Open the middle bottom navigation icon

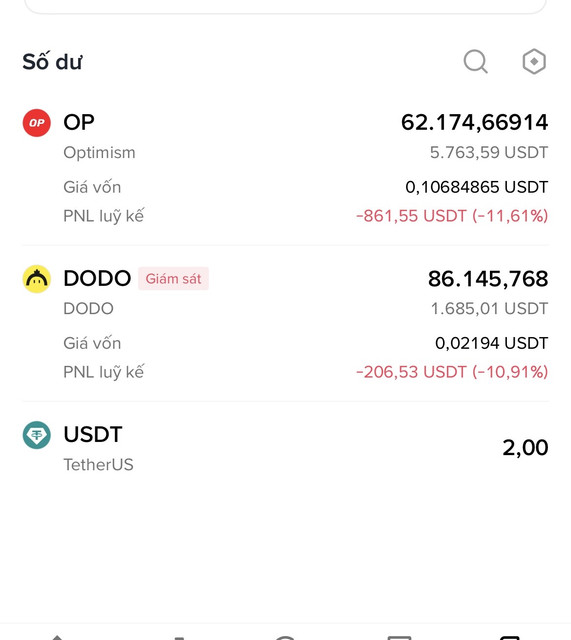pos(285,637)
